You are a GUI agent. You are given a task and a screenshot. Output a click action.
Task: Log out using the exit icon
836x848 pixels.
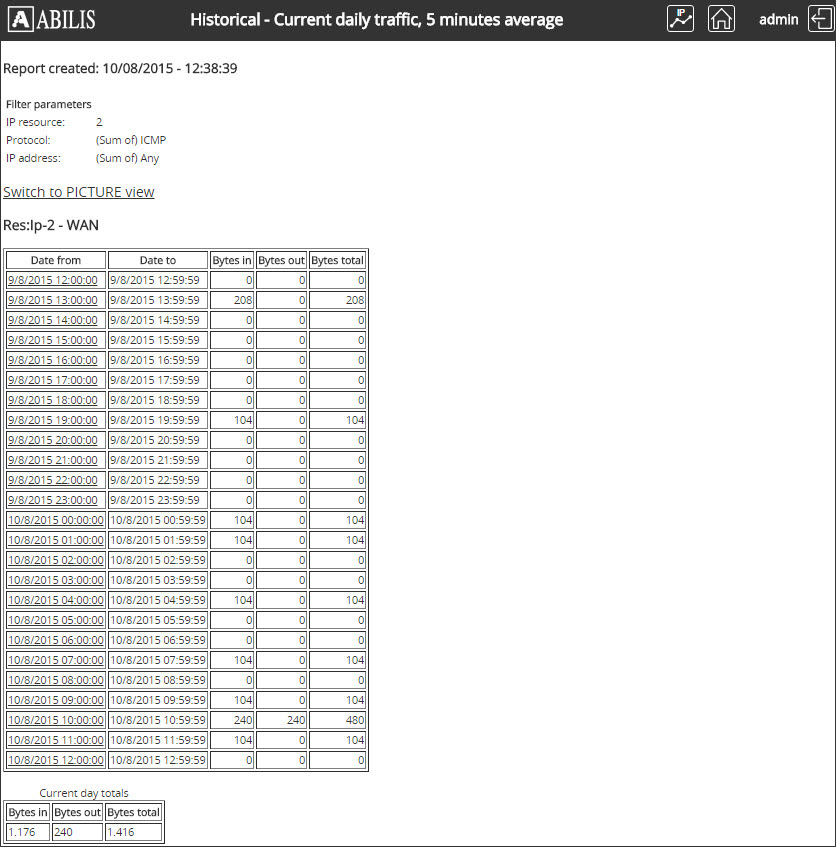click(x=820, y=18)
